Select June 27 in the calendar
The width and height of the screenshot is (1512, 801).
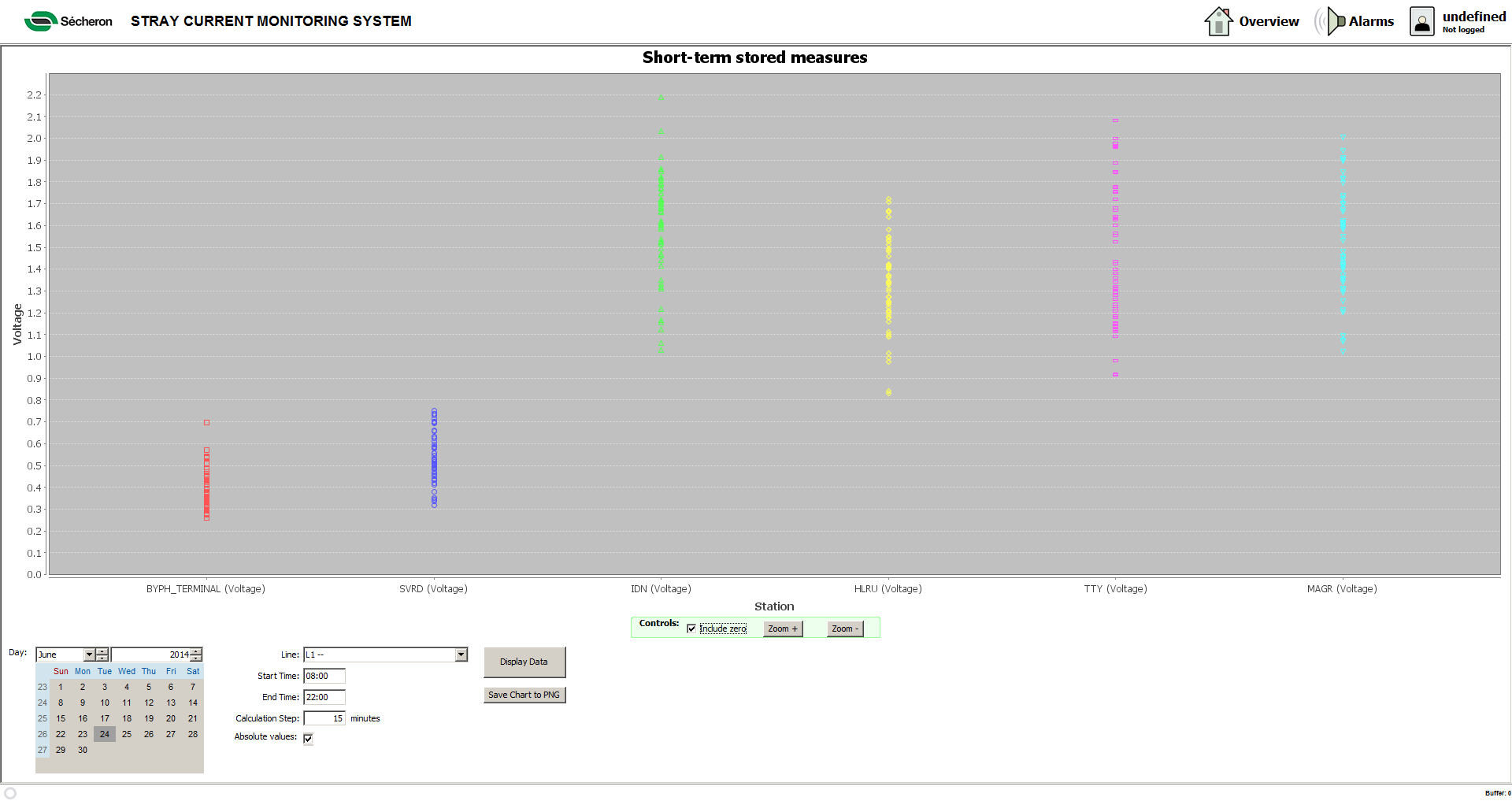point(171,734)
